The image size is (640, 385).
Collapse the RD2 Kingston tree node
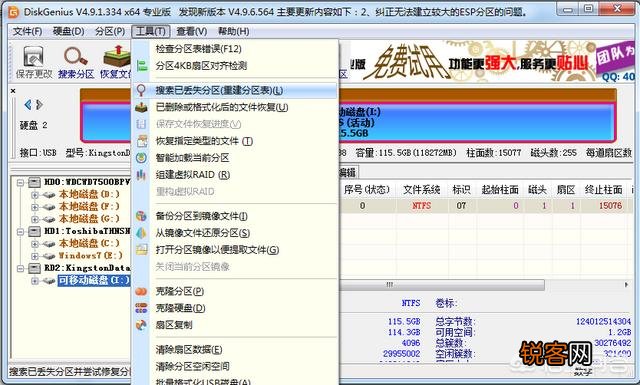[x=20, y=268]
